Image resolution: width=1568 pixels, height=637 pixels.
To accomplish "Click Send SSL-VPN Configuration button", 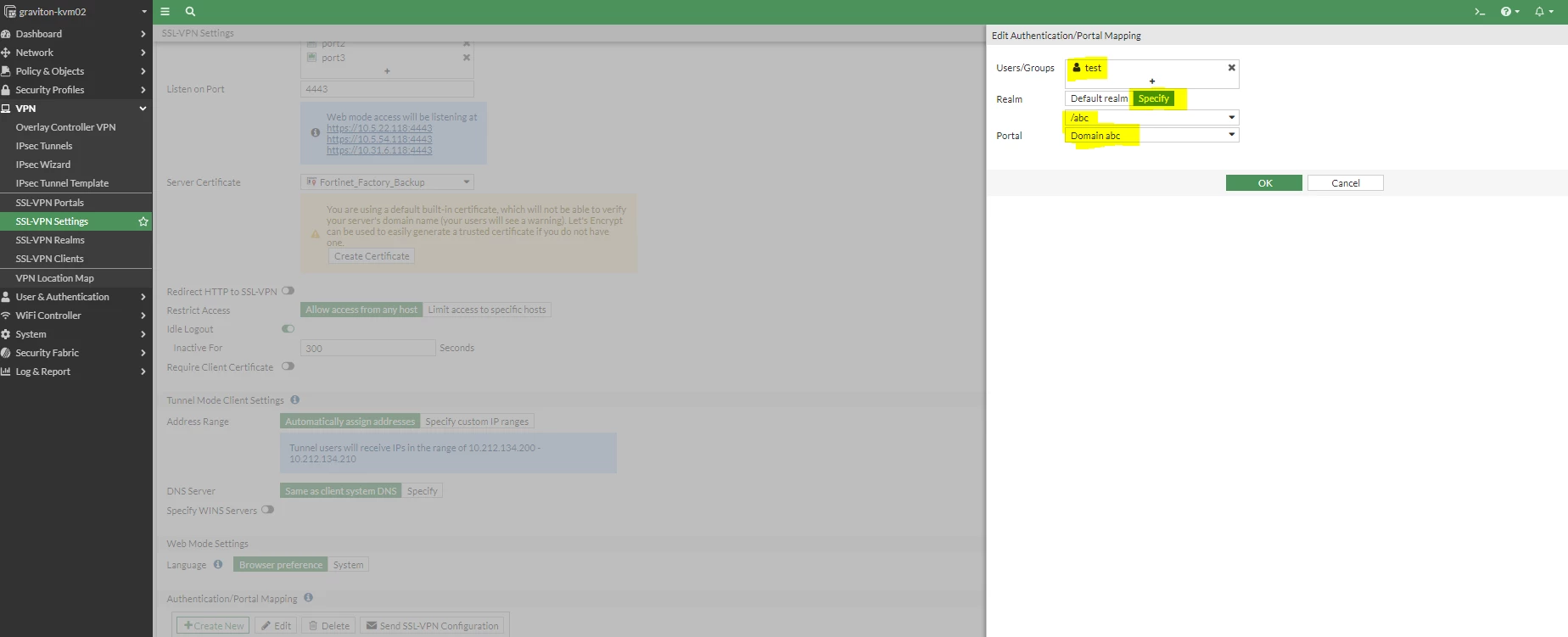I will (432, 626).
